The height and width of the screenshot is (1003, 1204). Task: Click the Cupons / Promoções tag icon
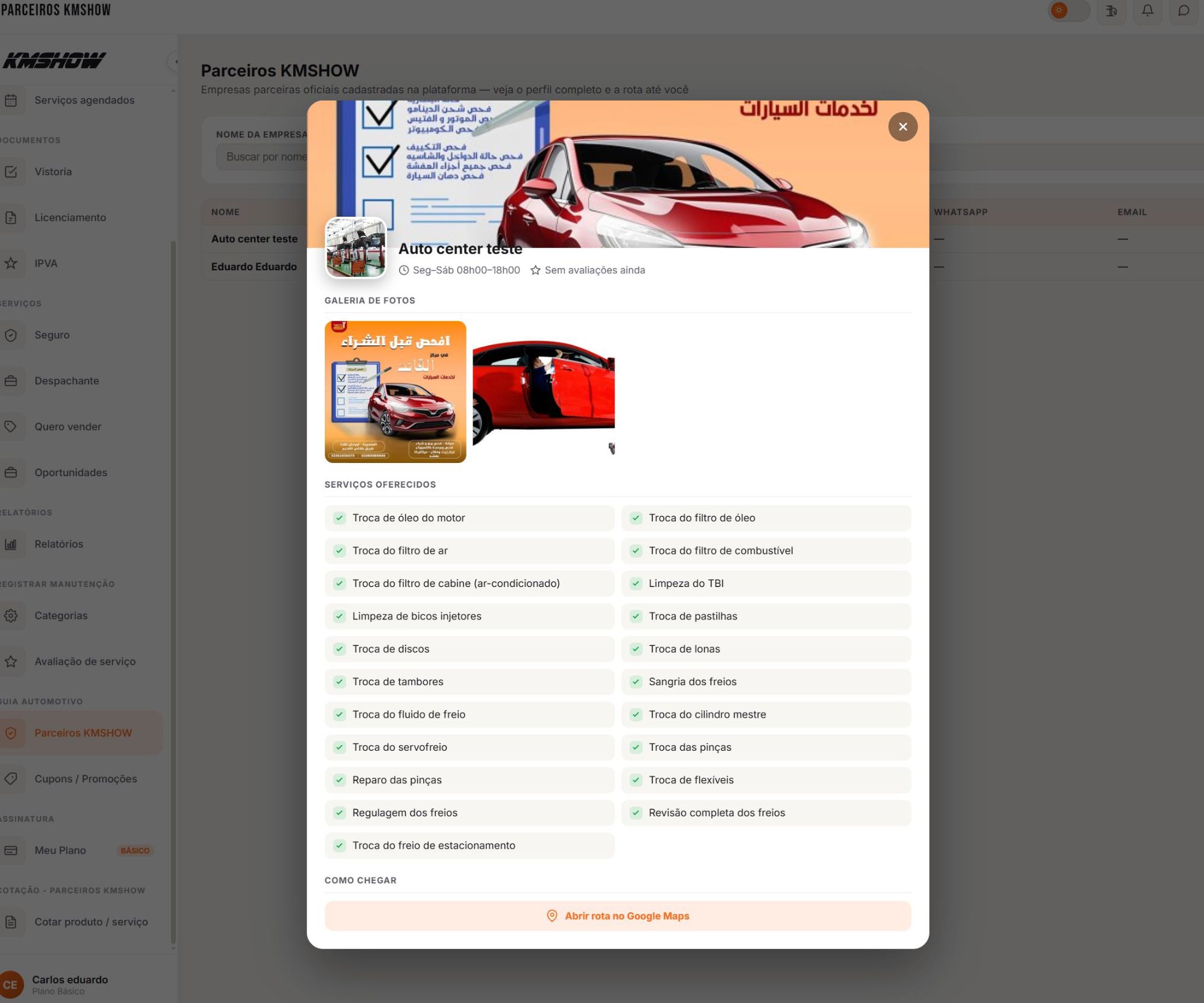pyautogui.click(x=11, y=778)
